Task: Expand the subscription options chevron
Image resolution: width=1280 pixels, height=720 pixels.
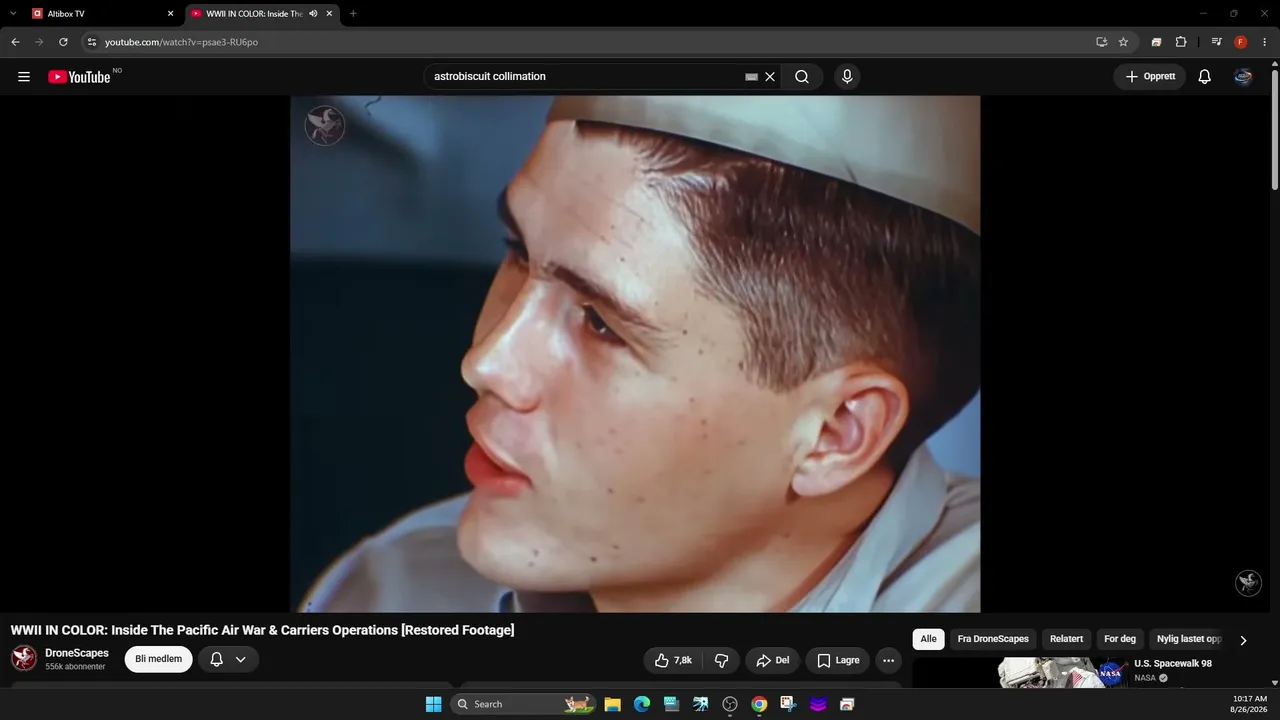Action: [x=241, y=659]
